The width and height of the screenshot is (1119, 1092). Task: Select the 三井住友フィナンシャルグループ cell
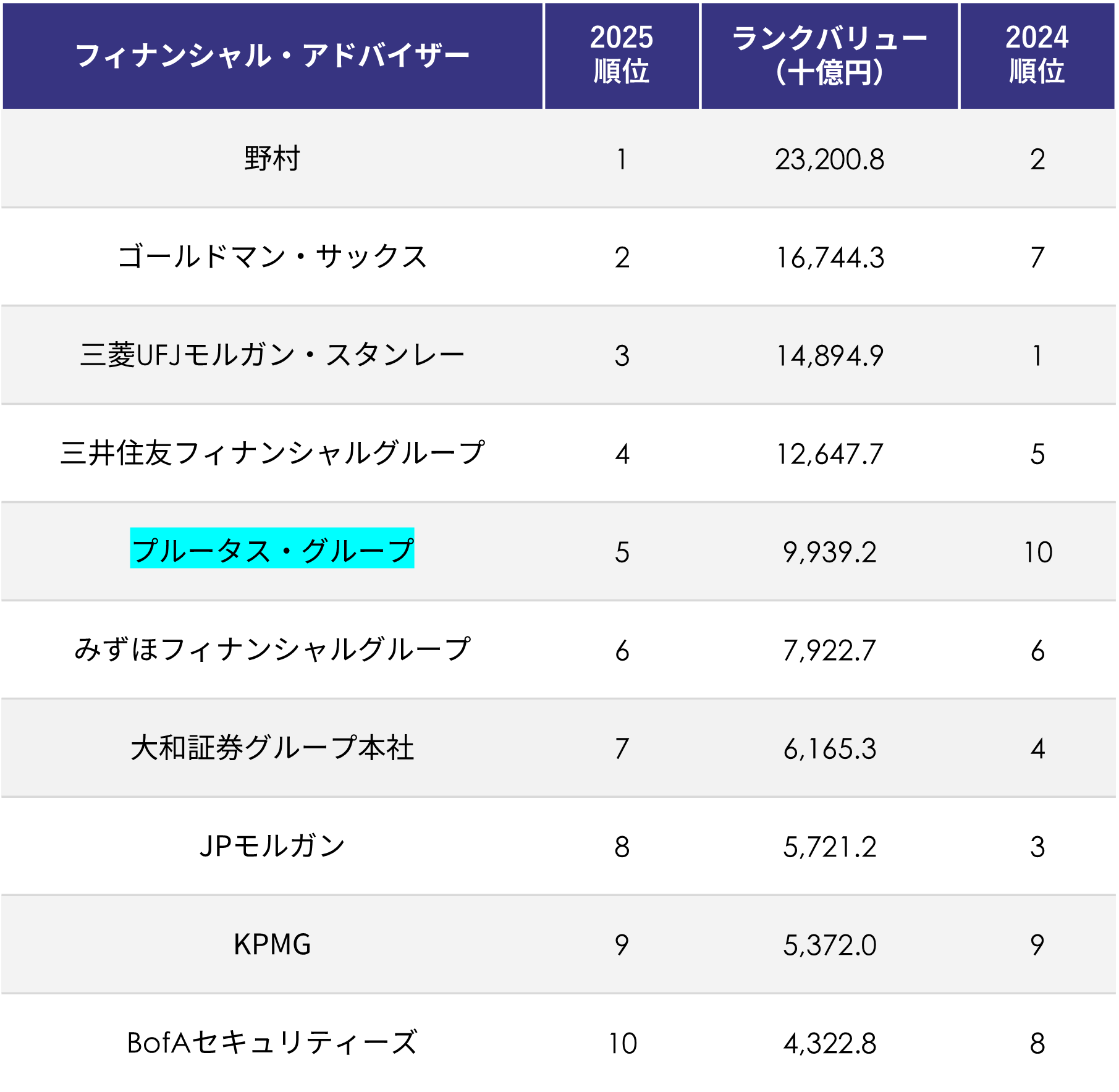272,454
